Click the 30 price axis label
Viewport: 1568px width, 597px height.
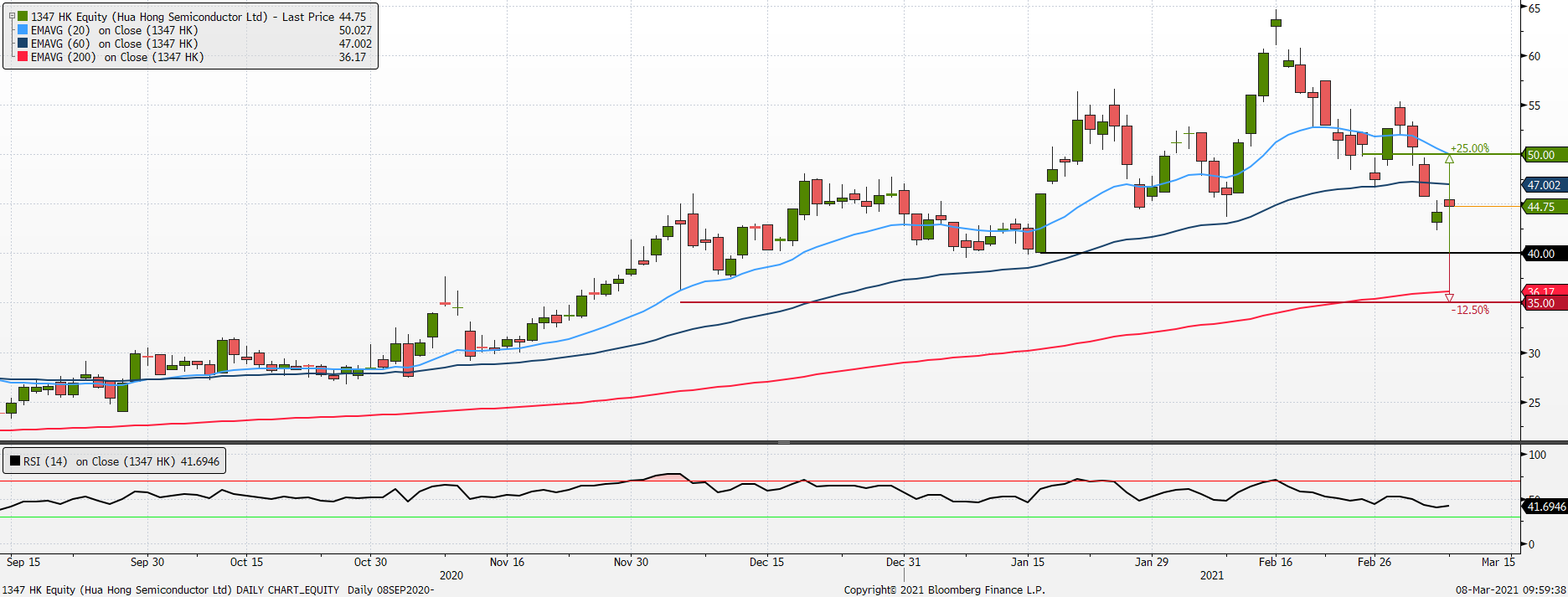(x=1534, y=353)
